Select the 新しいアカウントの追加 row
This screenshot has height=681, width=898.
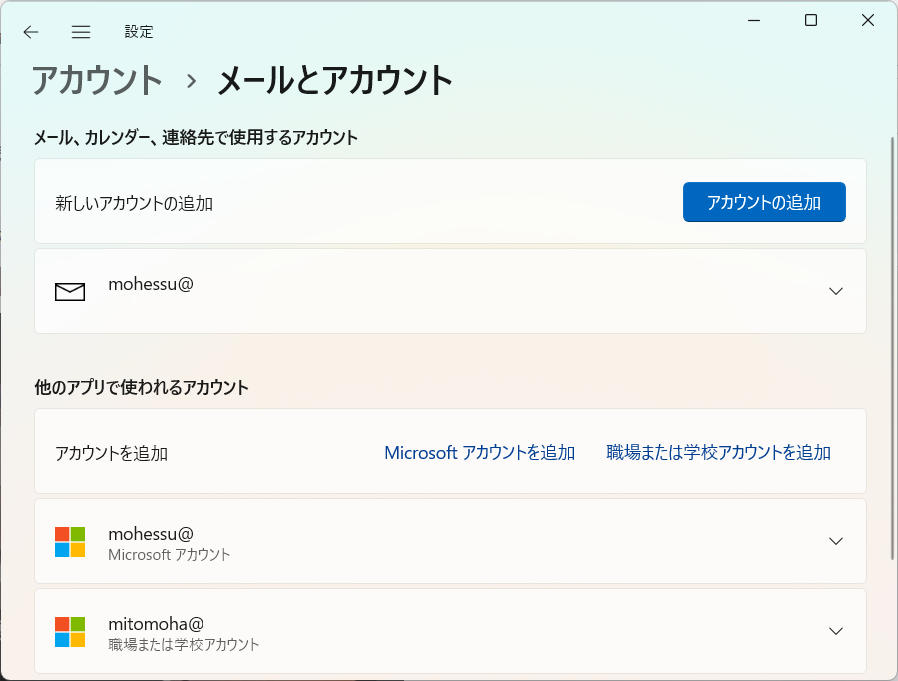[134, 203]
